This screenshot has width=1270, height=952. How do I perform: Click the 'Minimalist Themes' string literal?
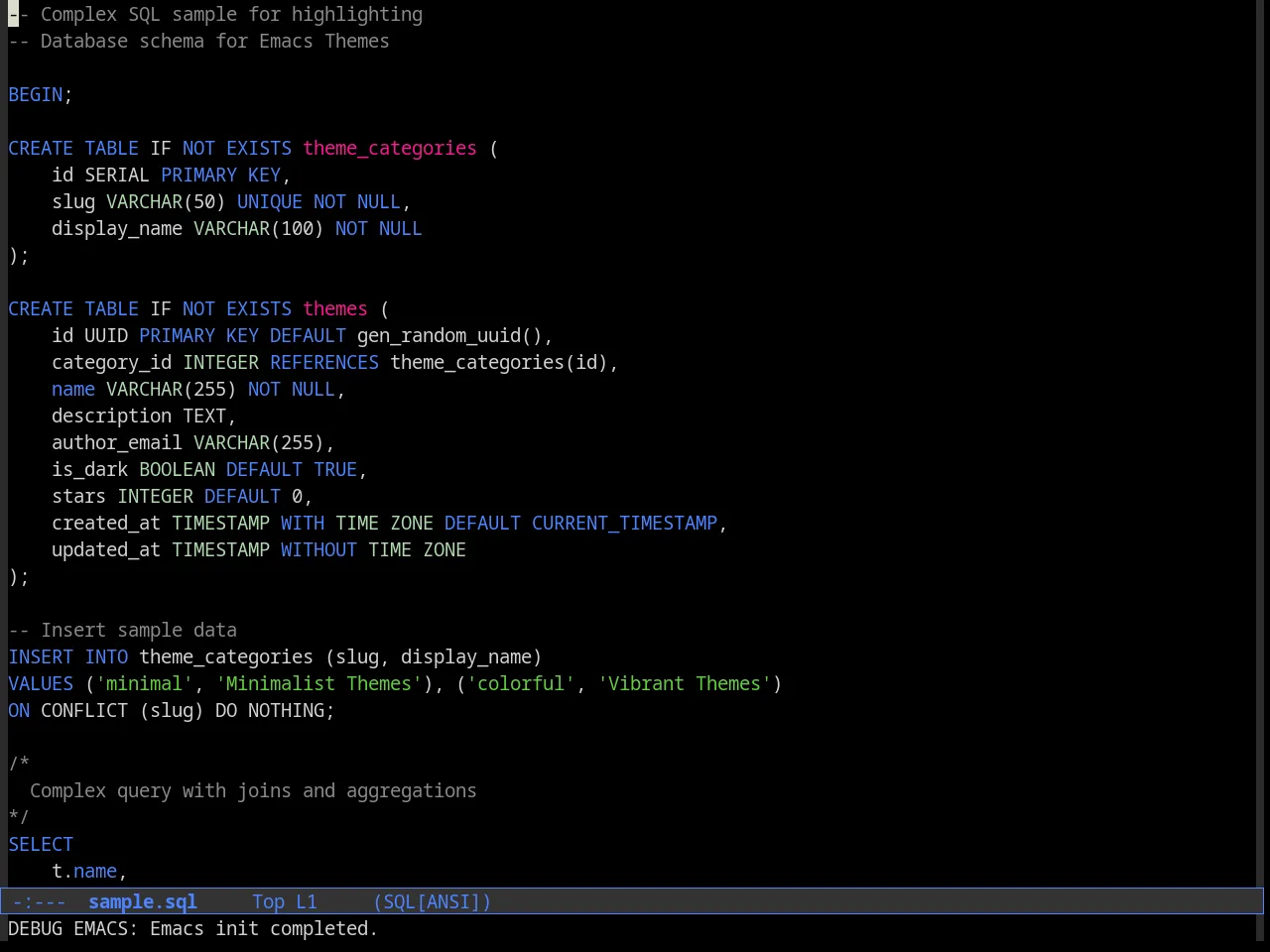tap(318, 683)
